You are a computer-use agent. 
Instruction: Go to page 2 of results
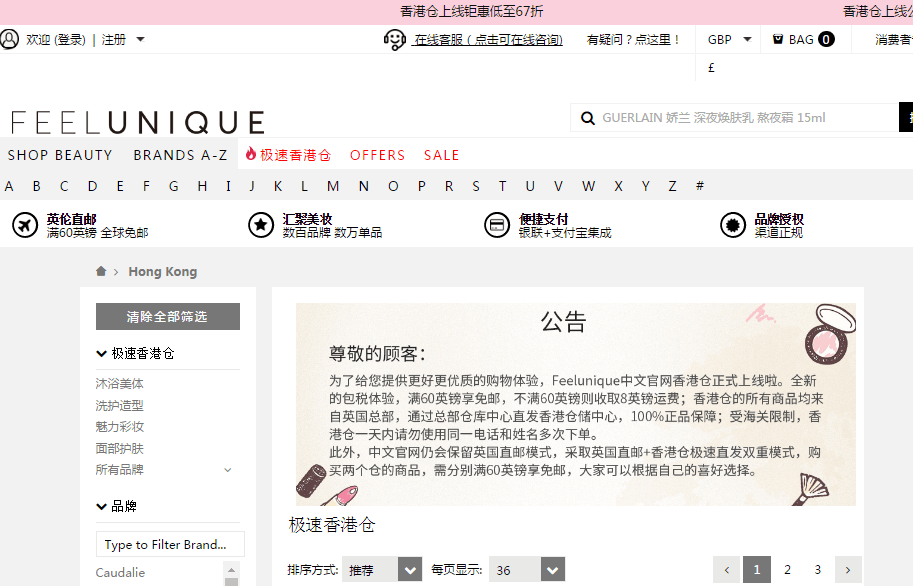point(787,570)
